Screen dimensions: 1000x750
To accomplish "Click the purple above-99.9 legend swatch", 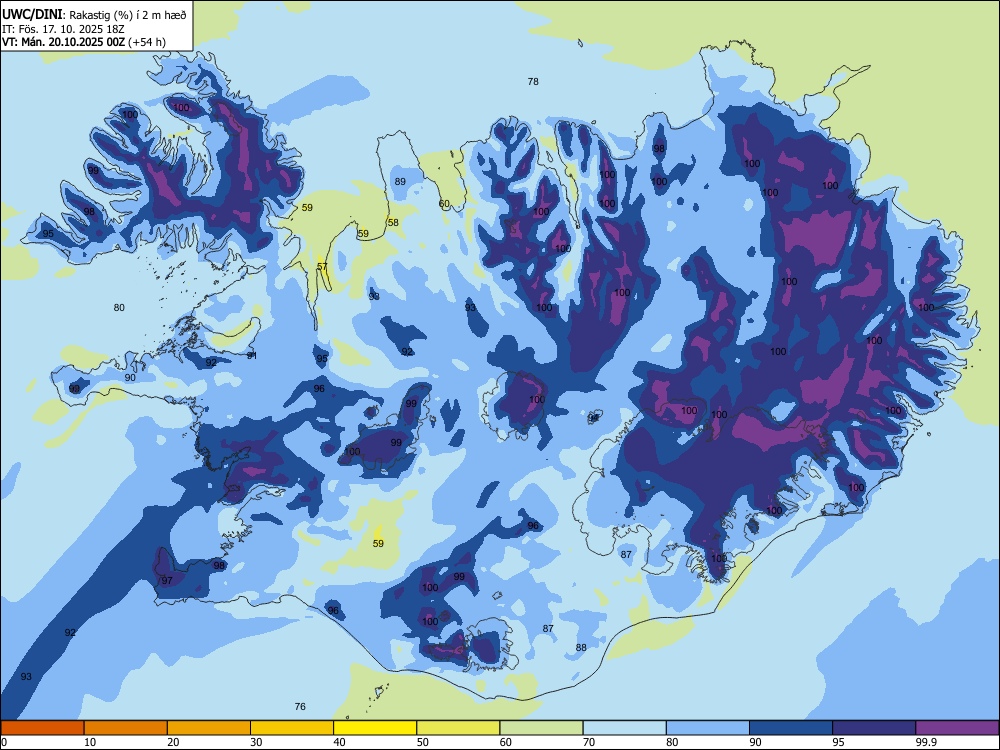I will coord(957,728).
